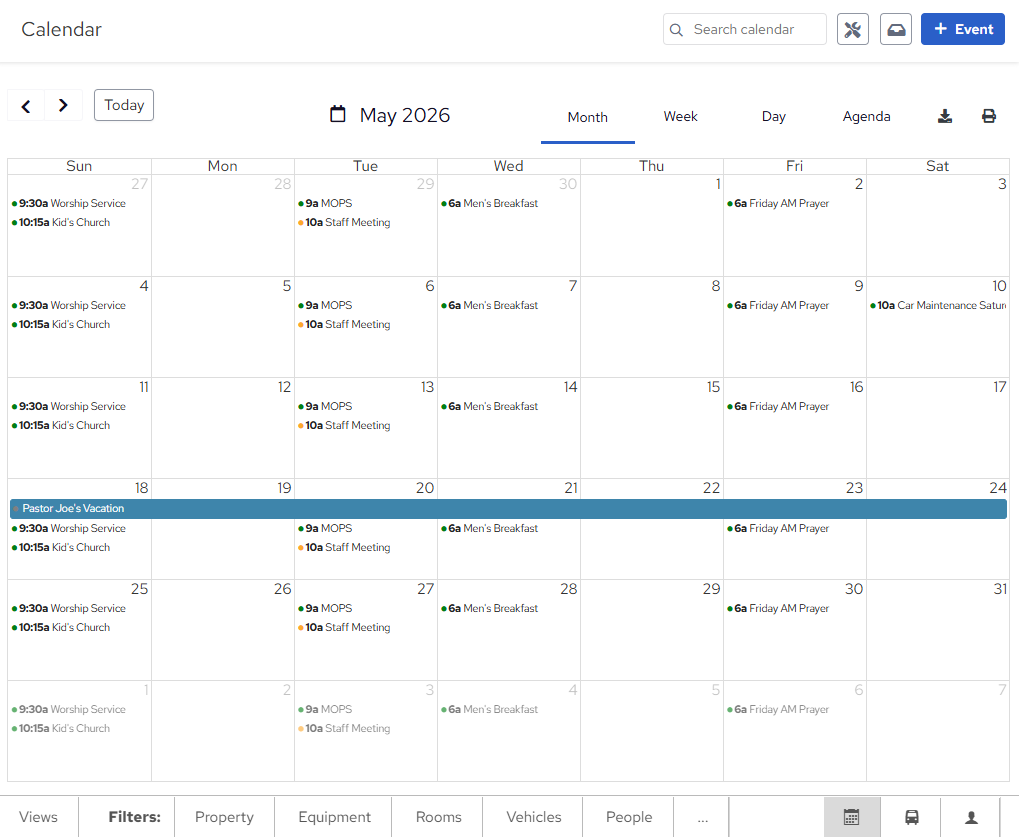
Task: Open the Property filter
Action: [x=224, y=817]
